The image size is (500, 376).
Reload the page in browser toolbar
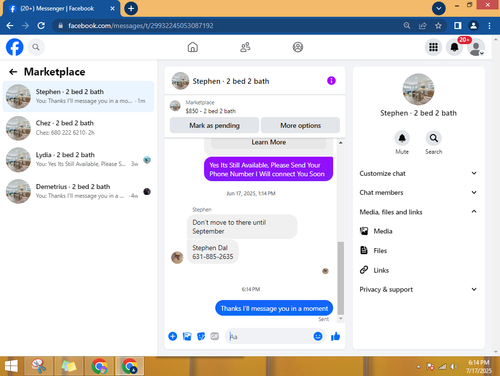pos(41,26)
